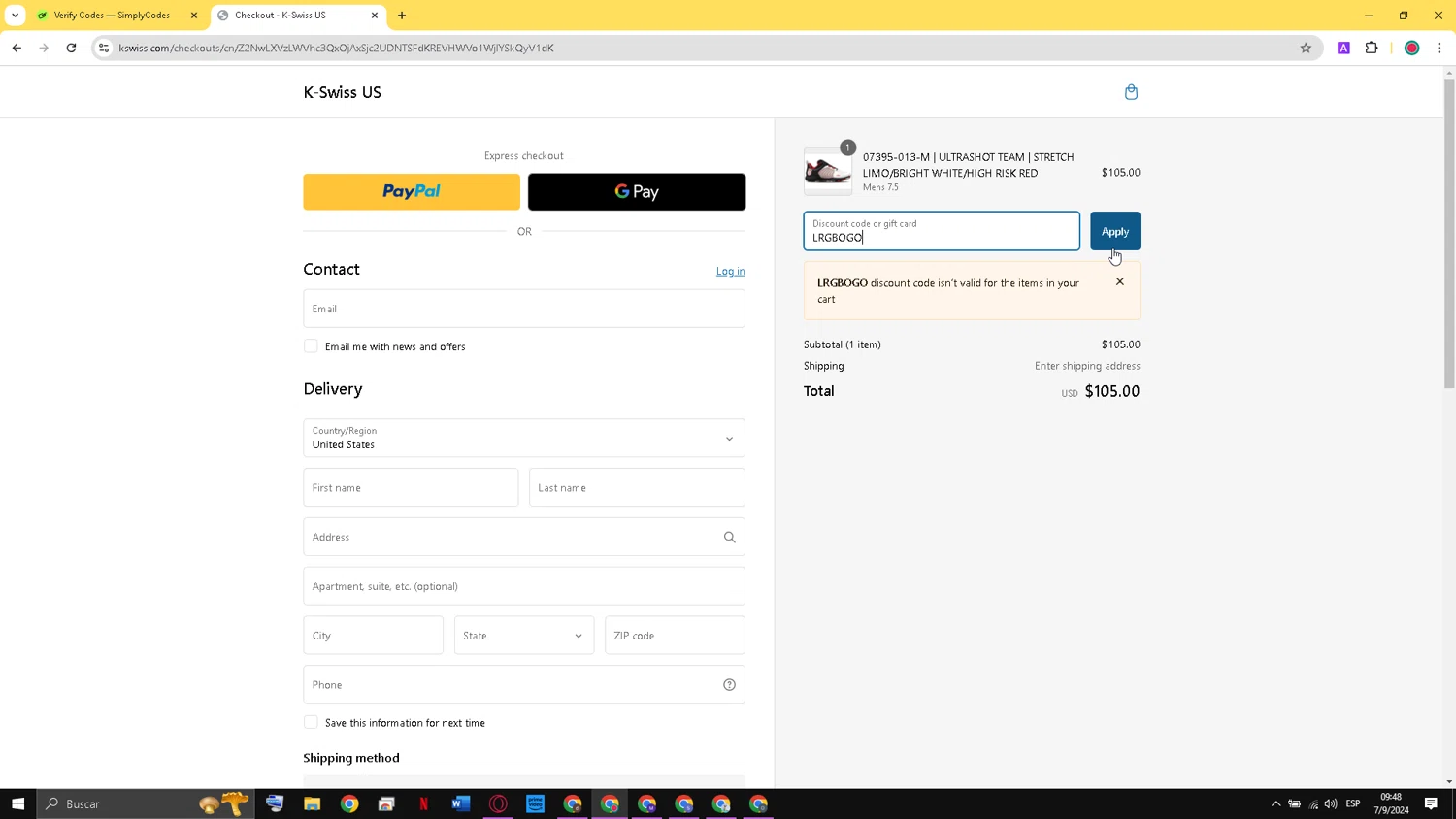Click the browser address bar URL
Viewport: 1456px width, 819px height.
click(x=336, y=48)
